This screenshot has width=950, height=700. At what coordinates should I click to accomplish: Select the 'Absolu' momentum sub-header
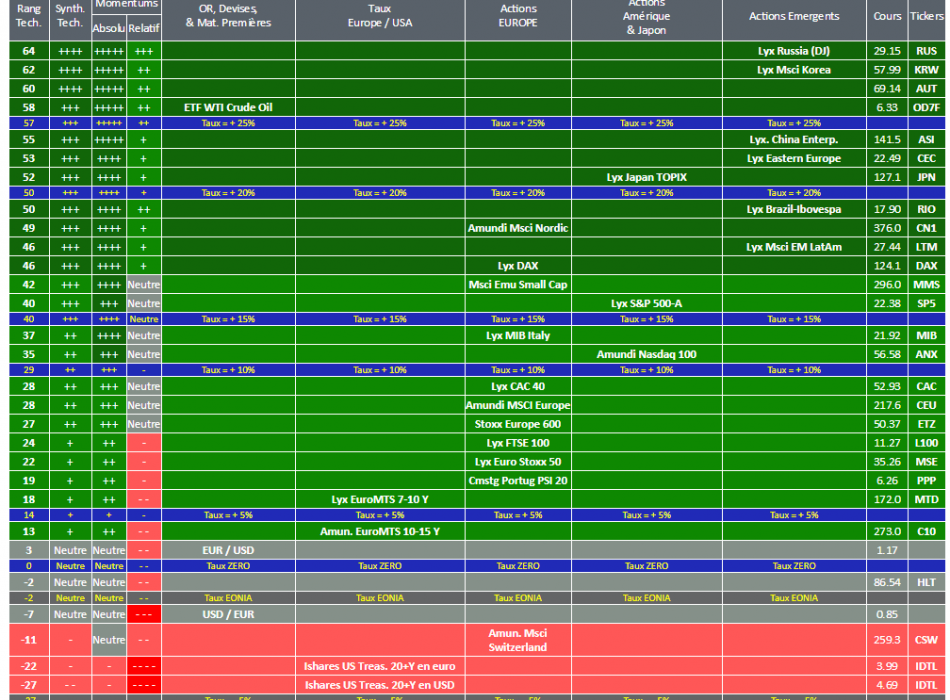[108, 28]
